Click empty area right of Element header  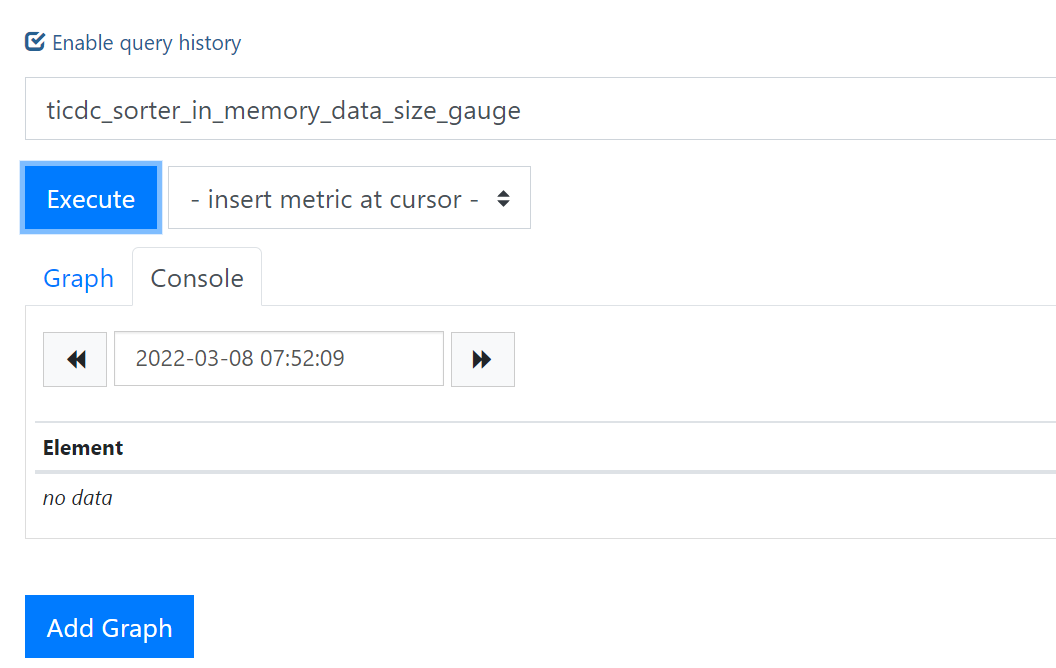pos(600,447)
